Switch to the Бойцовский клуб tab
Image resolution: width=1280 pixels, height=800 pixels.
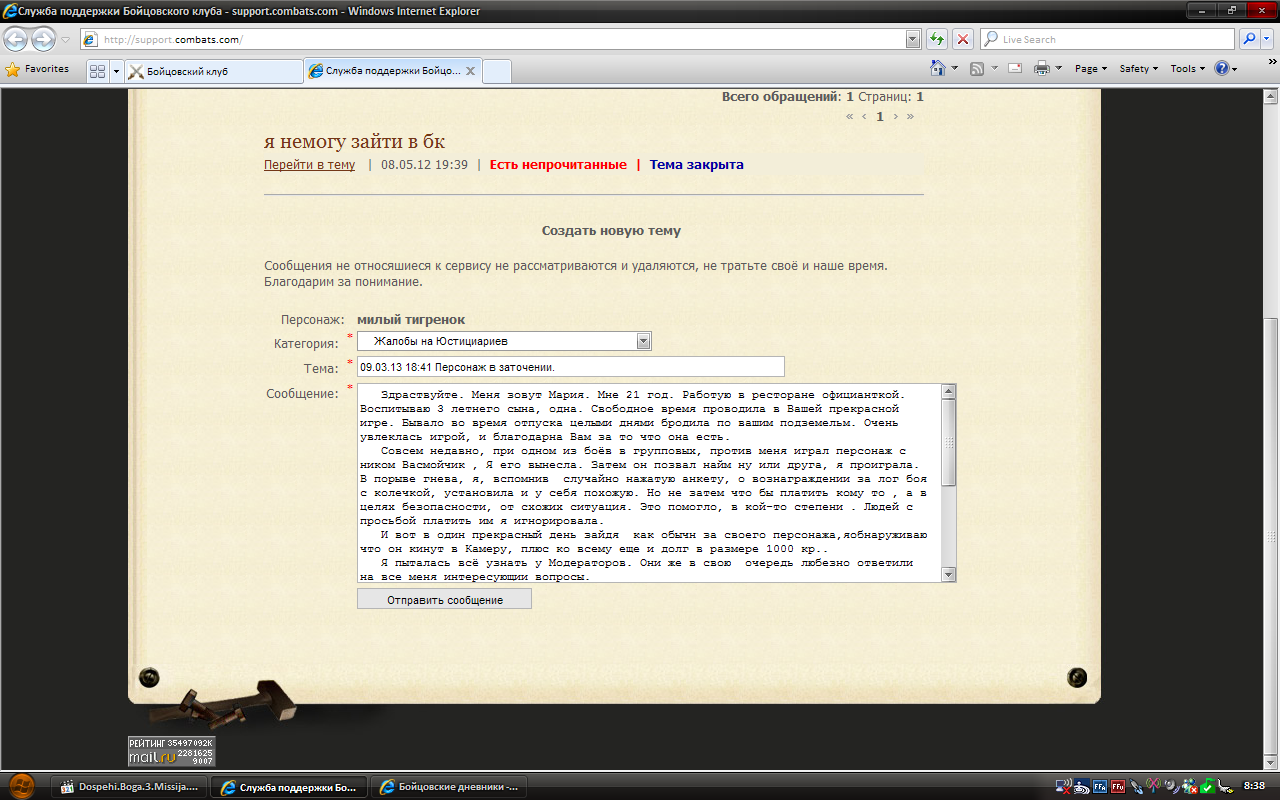point(213,71)
